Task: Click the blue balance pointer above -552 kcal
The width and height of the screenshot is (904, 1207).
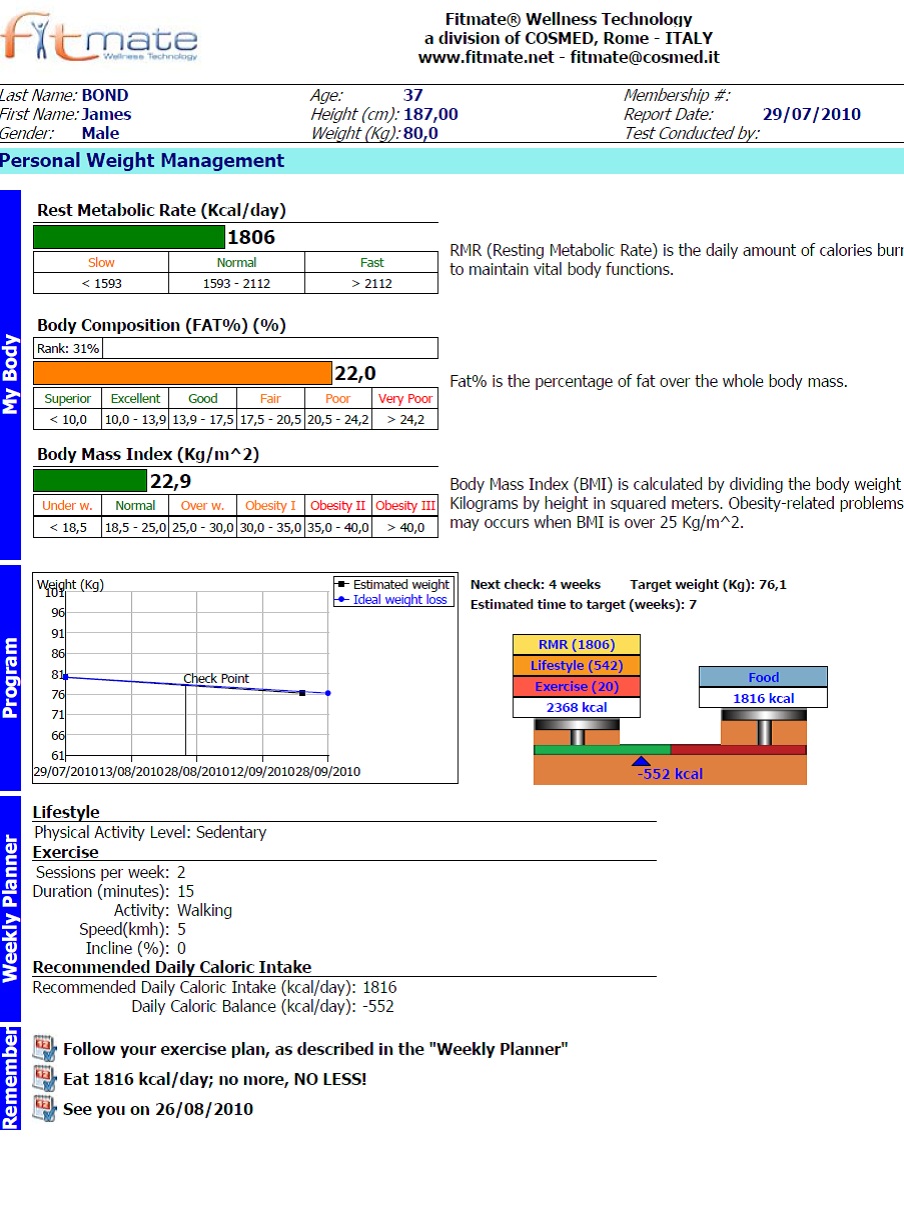Action: click(x=641, y=761)
